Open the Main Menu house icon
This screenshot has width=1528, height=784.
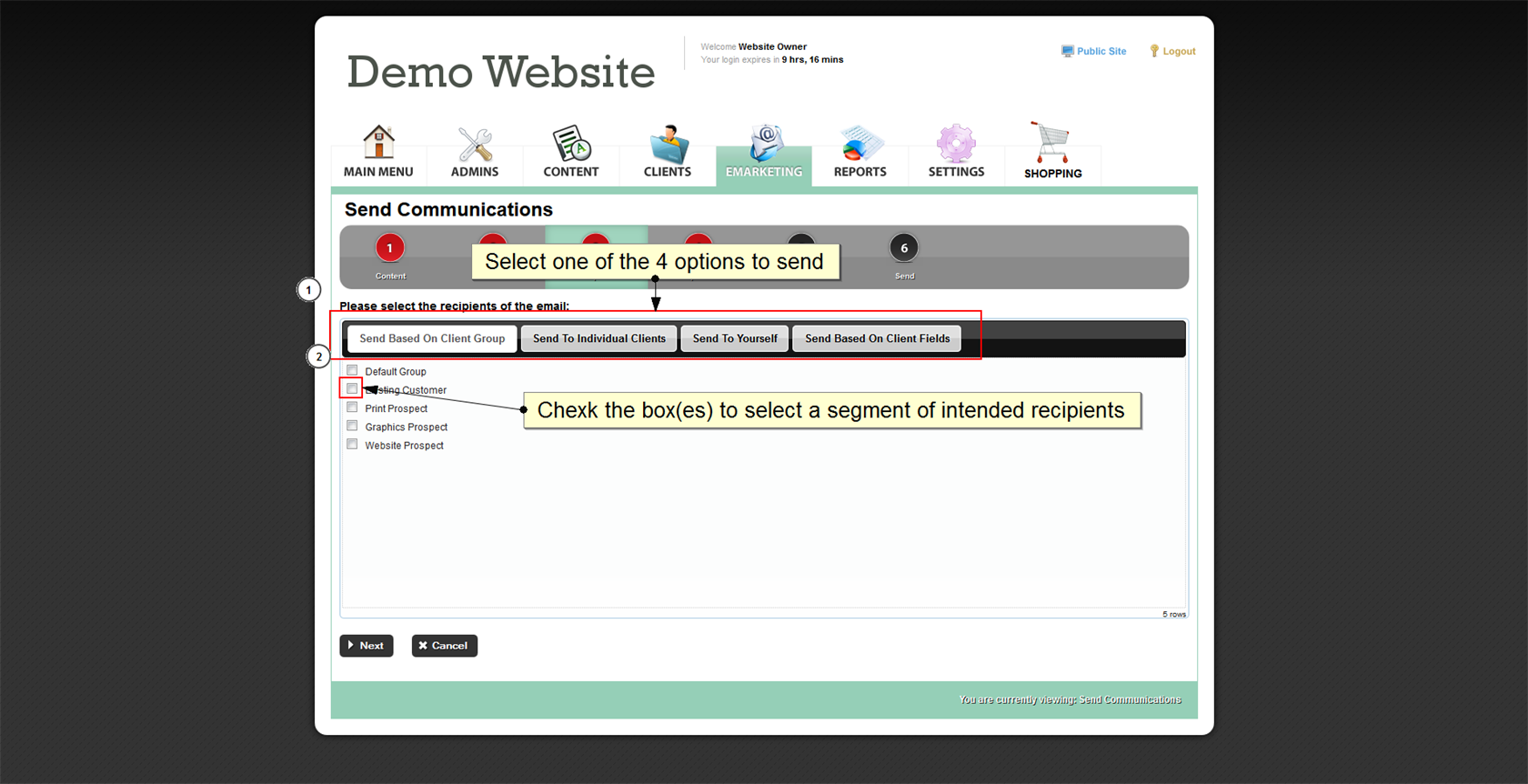pos(378,143)
